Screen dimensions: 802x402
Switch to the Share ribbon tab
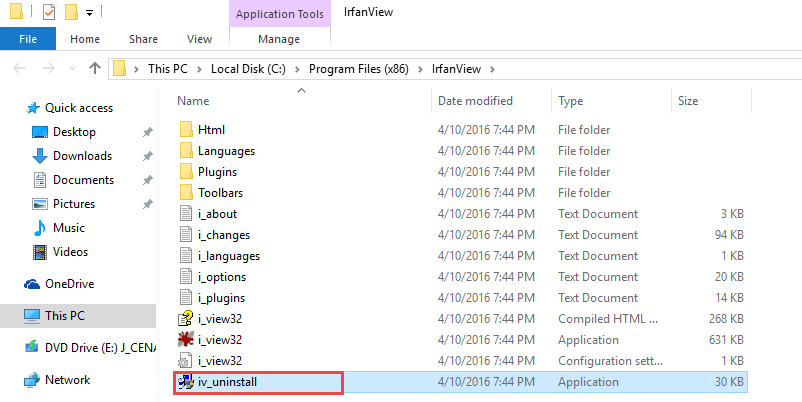[143, 39]
